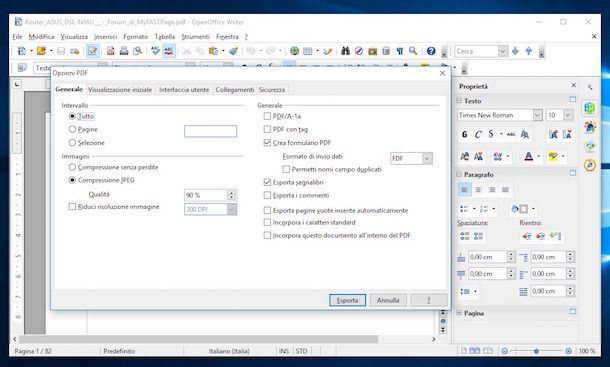This screenshot has height=367, width=610.
Task: Click the dialog help ? button
Action: tap(429, 300)
